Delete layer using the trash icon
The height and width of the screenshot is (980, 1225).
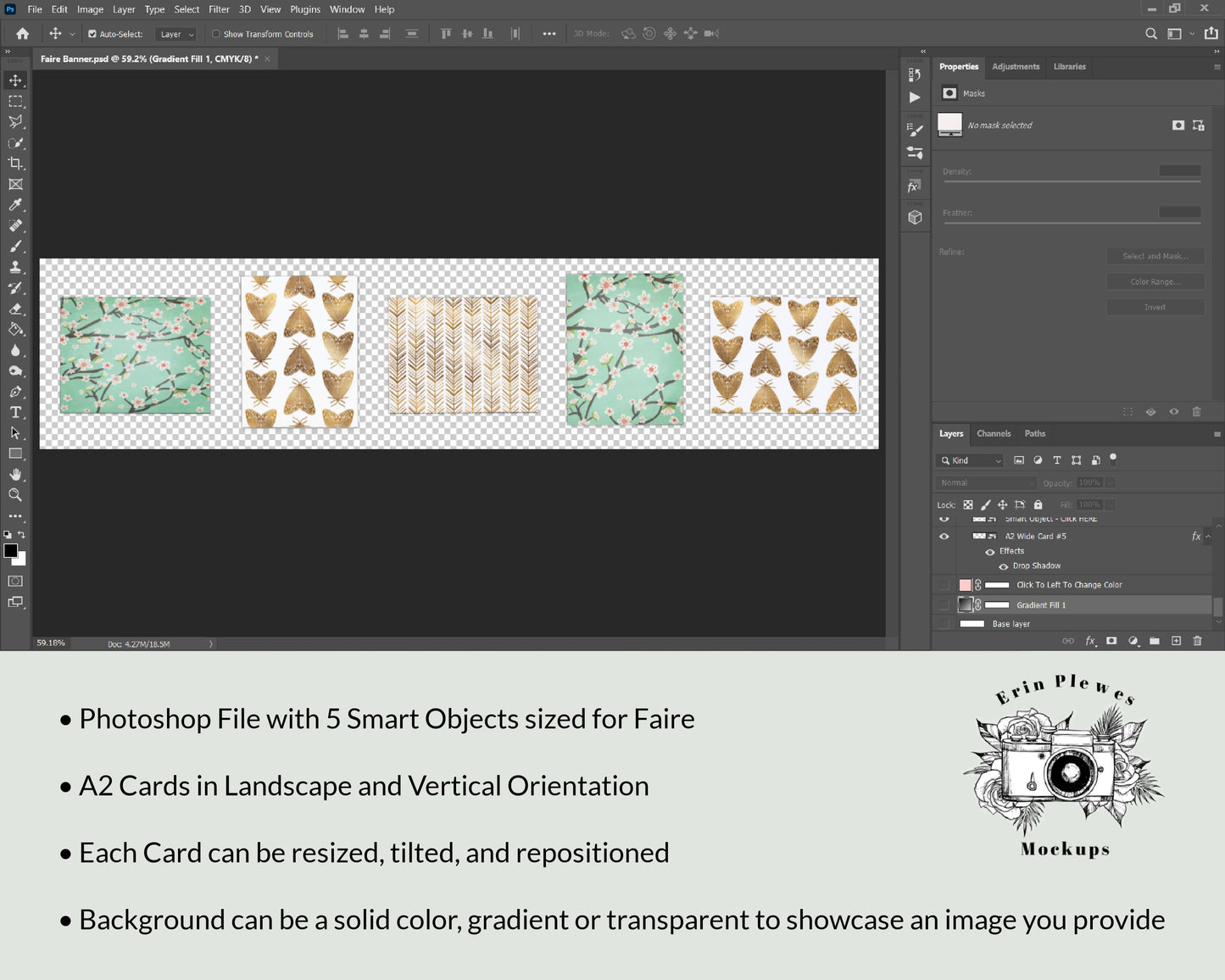click(1197, 641)
